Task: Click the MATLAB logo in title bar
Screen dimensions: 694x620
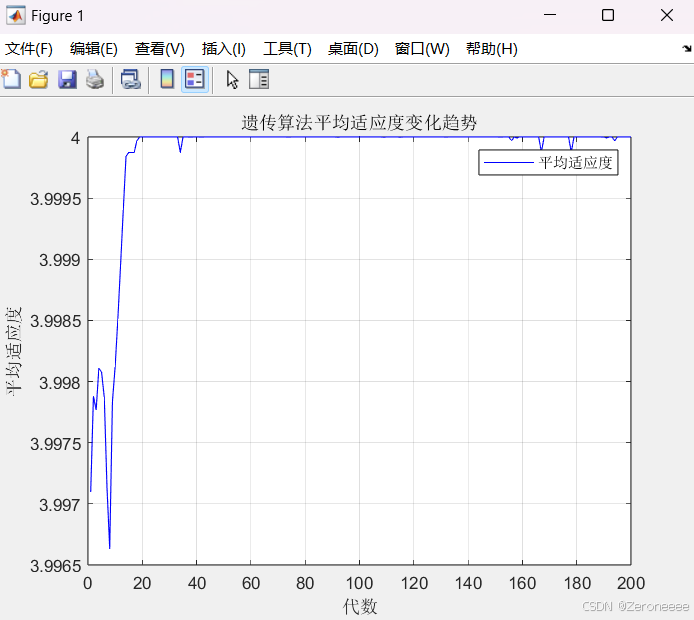Action: 15,16
